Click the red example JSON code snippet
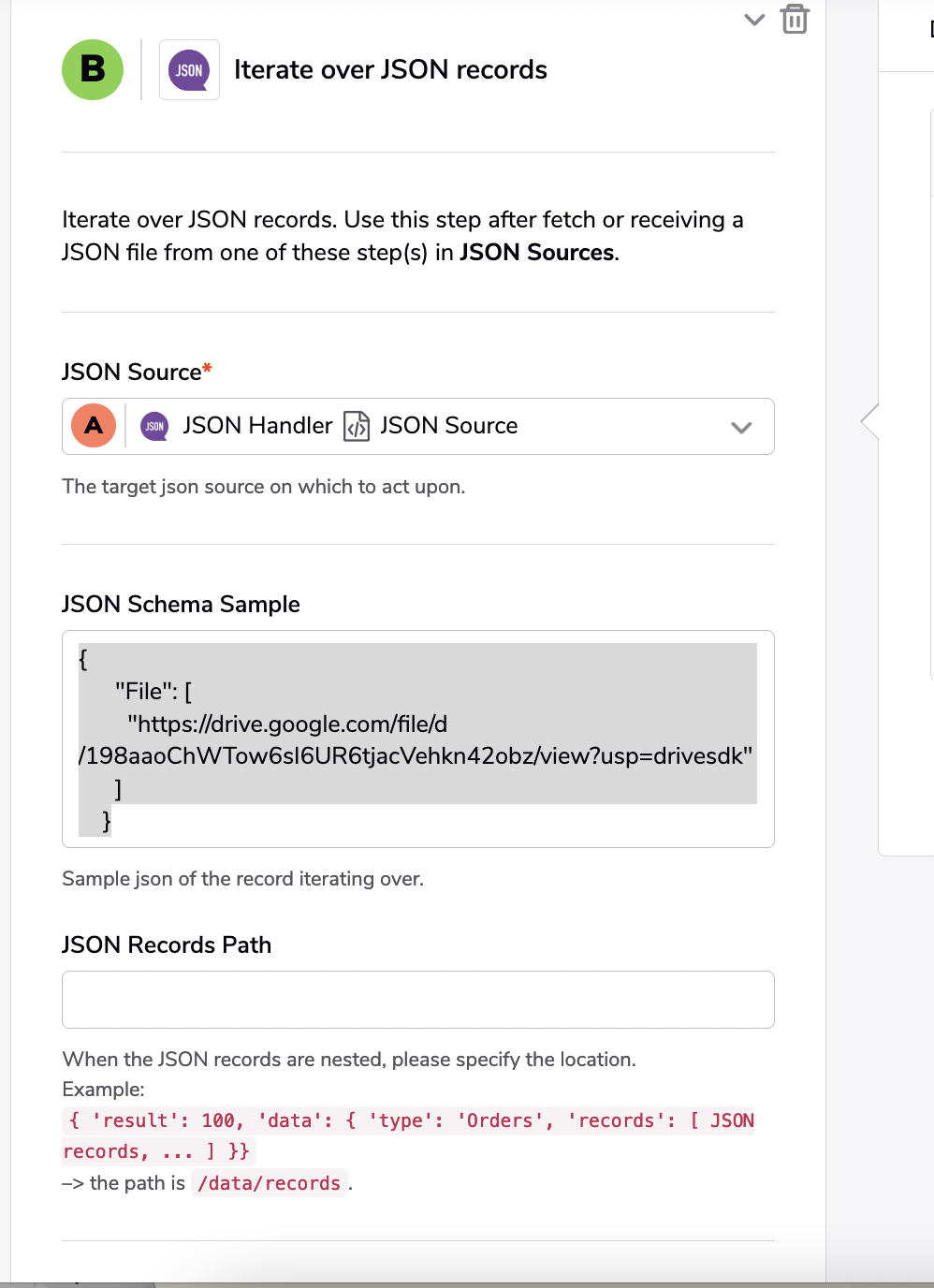This screenshot has width=934, height=1288. click(408, 1121)
